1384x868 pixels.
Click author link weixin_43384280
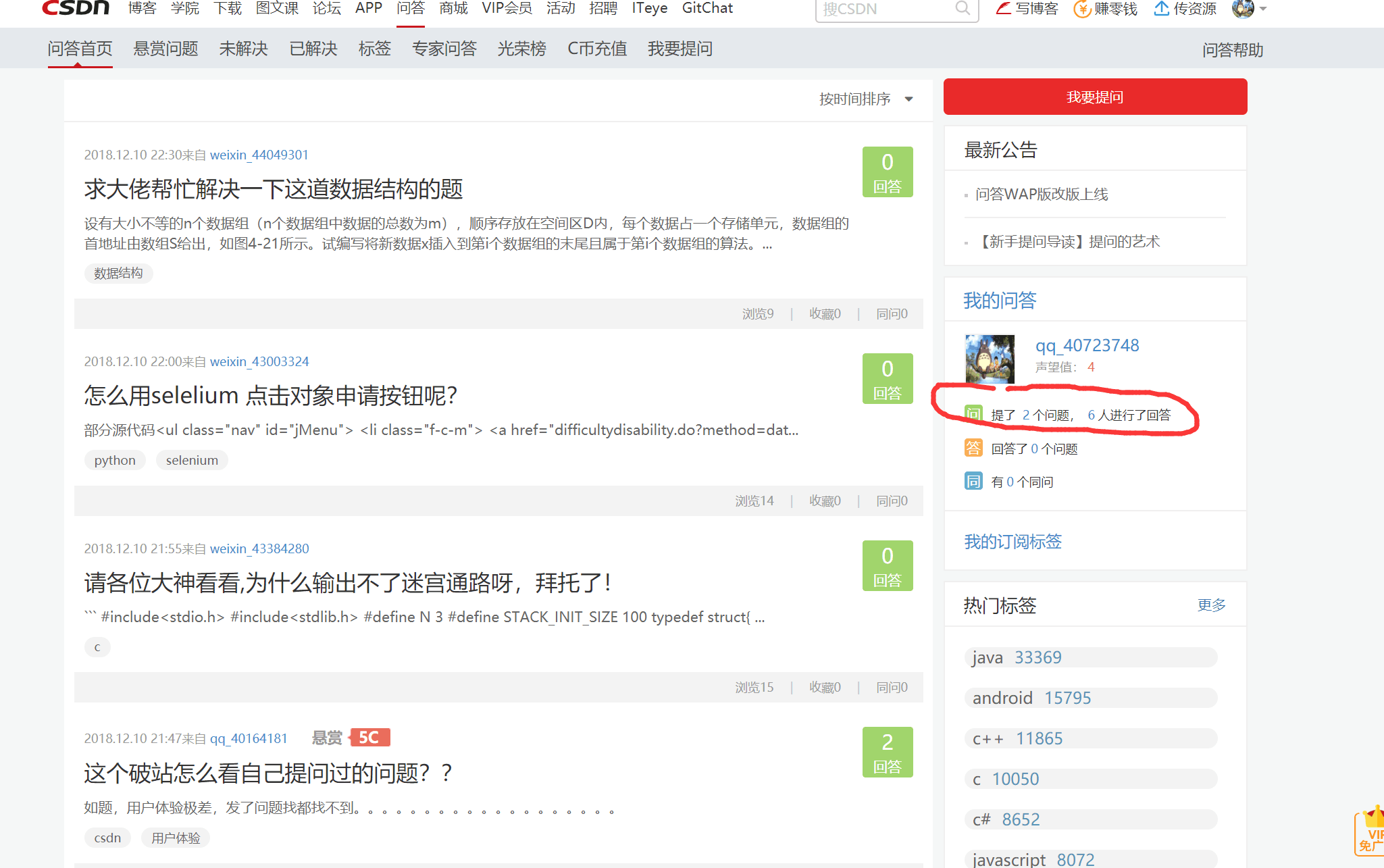(259, 548)
